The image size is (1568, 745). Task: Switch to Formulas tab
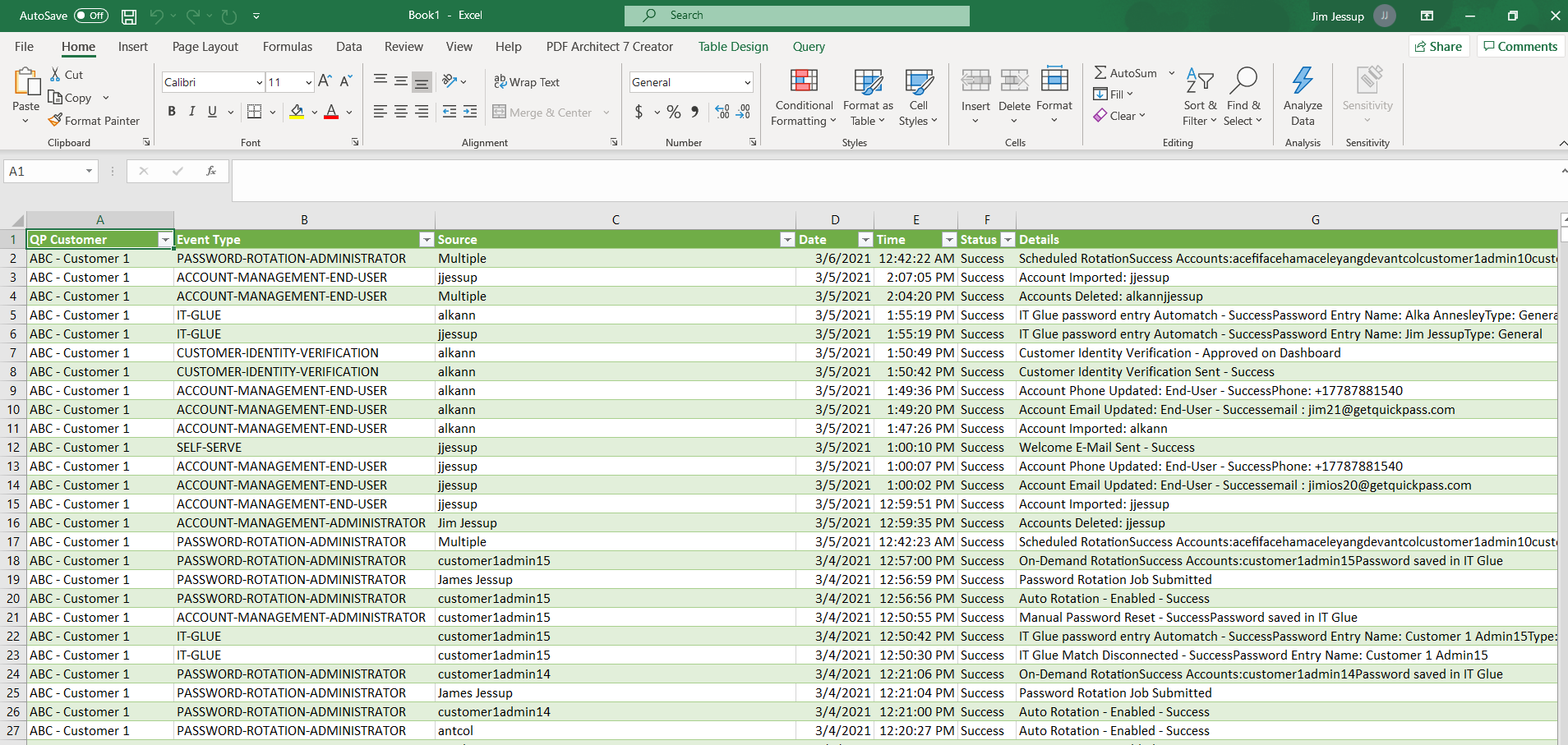click(288, 47)
